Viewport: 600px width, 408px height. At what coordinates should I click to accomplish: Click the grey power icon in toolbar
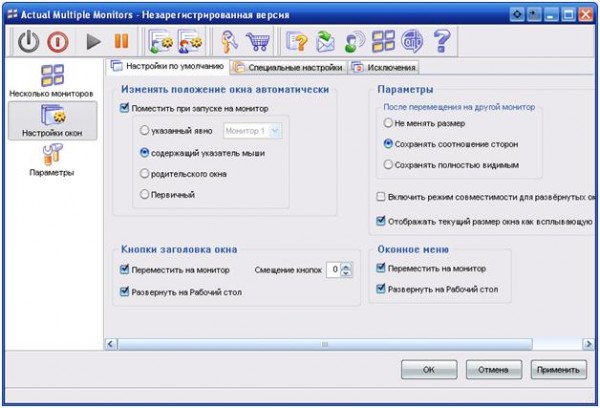[29, 41]
